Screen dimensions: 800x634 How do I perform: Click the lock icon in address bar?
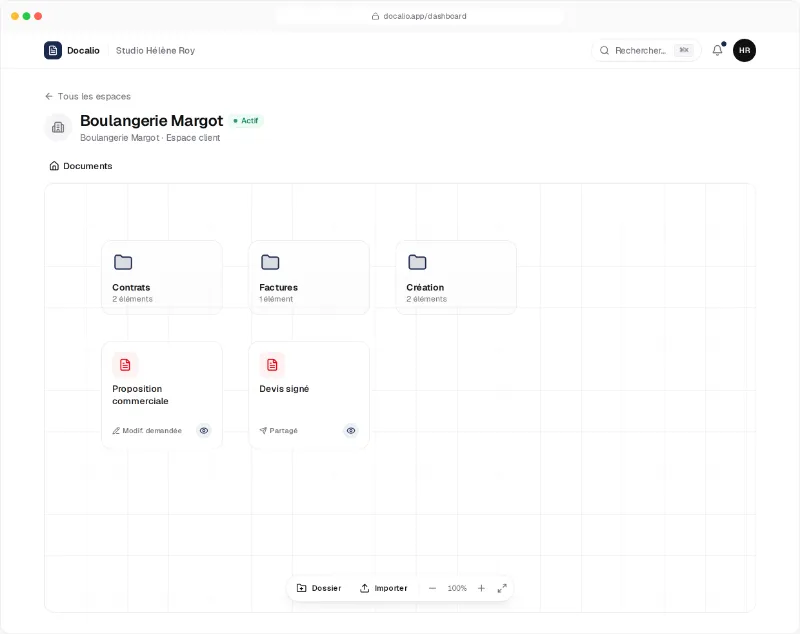point(375,16)
